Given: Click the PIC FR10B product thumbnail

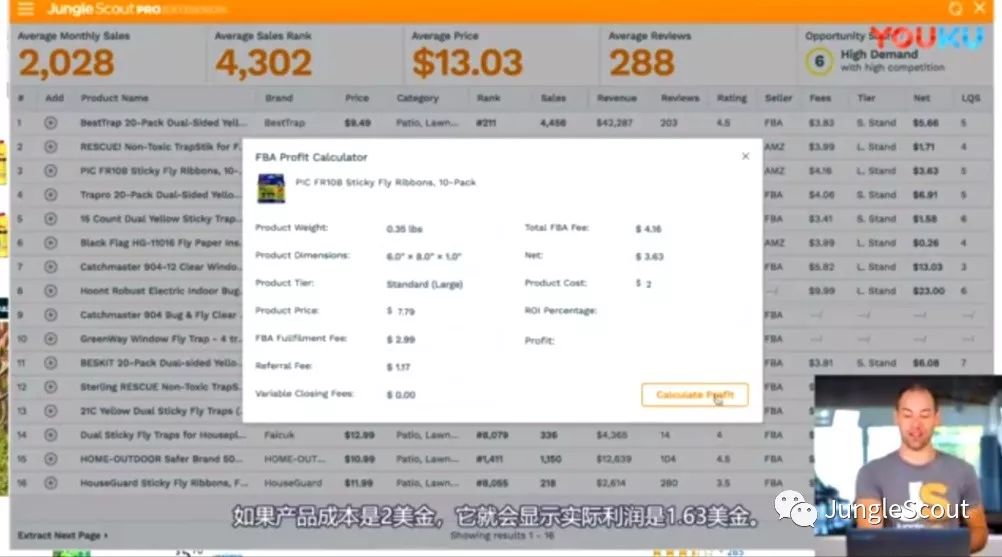Looking at the screenshot, I should click(x=271, y=188).
